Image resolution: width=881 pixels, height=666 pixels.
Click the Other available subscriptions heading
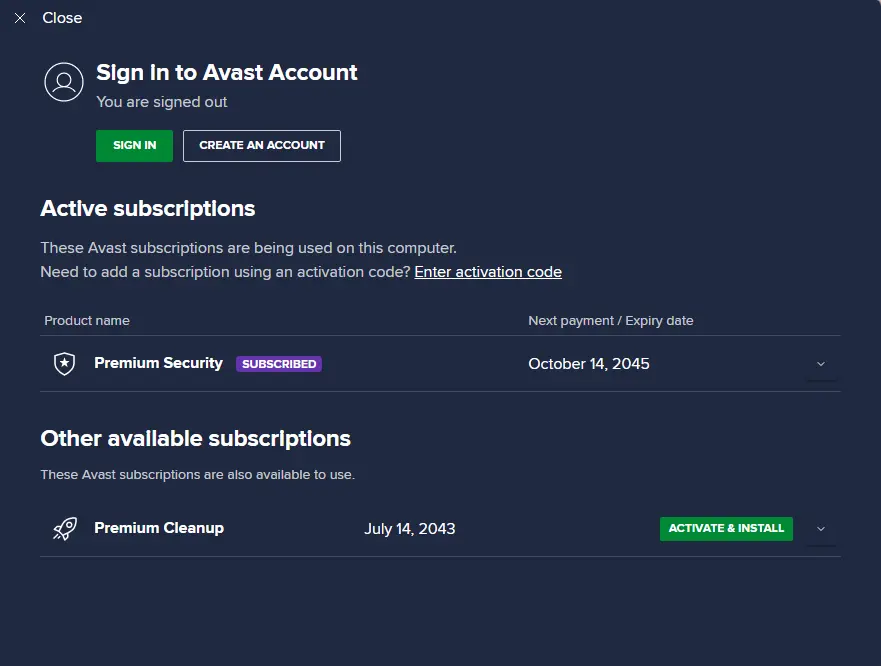pyautogui.click(x=196, y=438)
